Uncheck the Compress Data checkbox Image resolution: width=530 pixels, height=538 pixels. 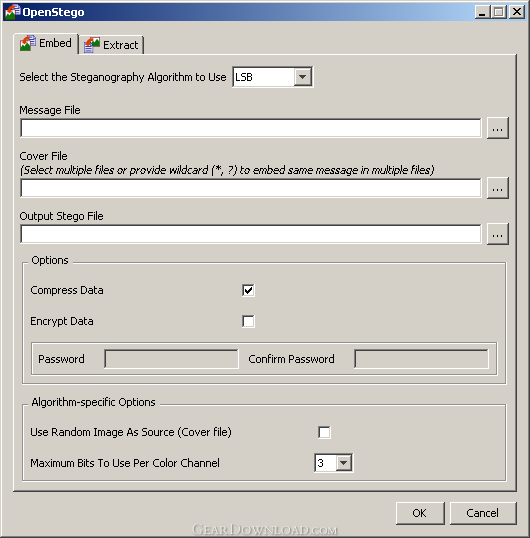point(248,290)
